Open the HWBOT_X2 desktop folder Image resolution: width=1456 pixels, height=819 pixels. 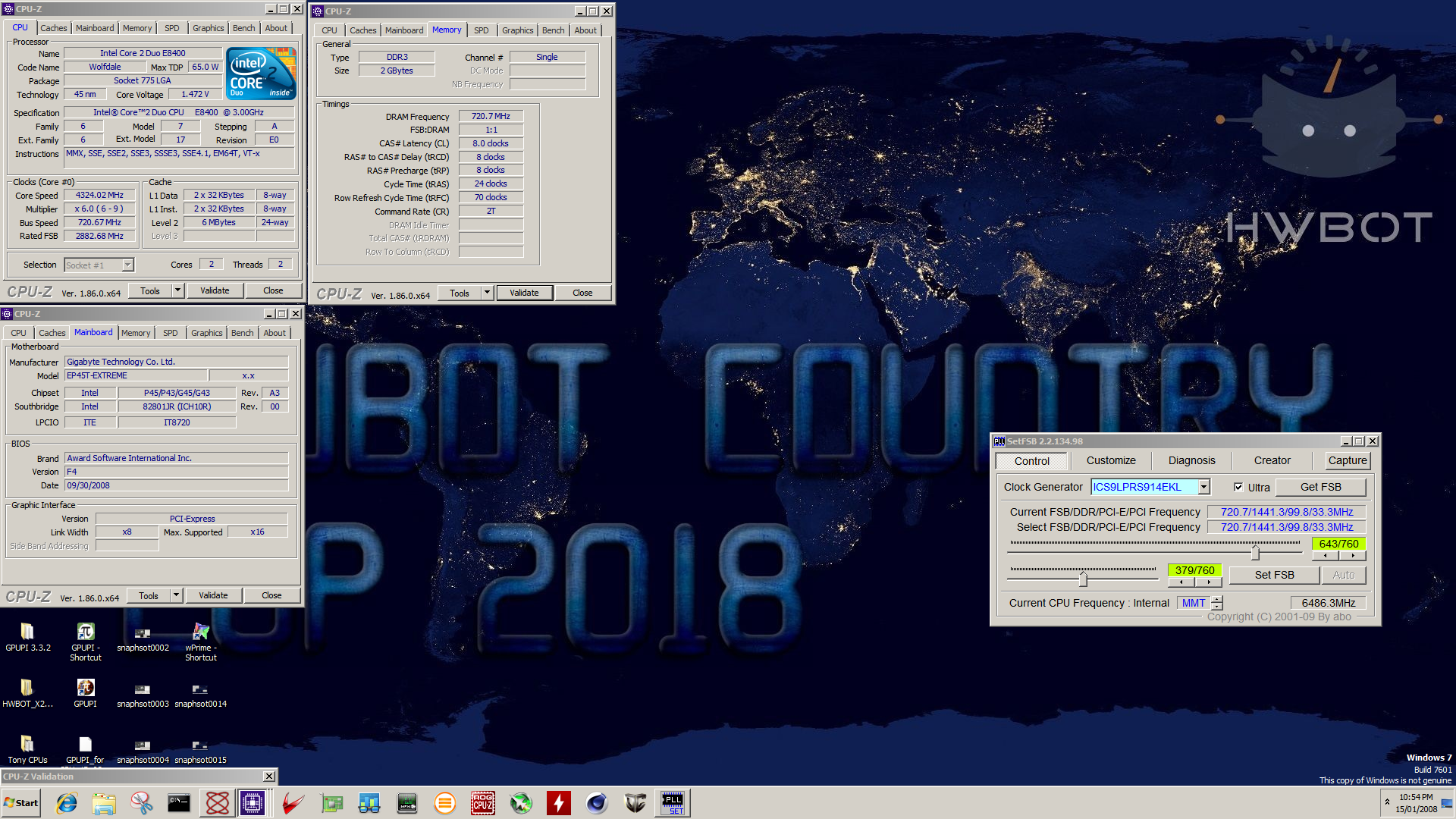[x=27, y=693]
